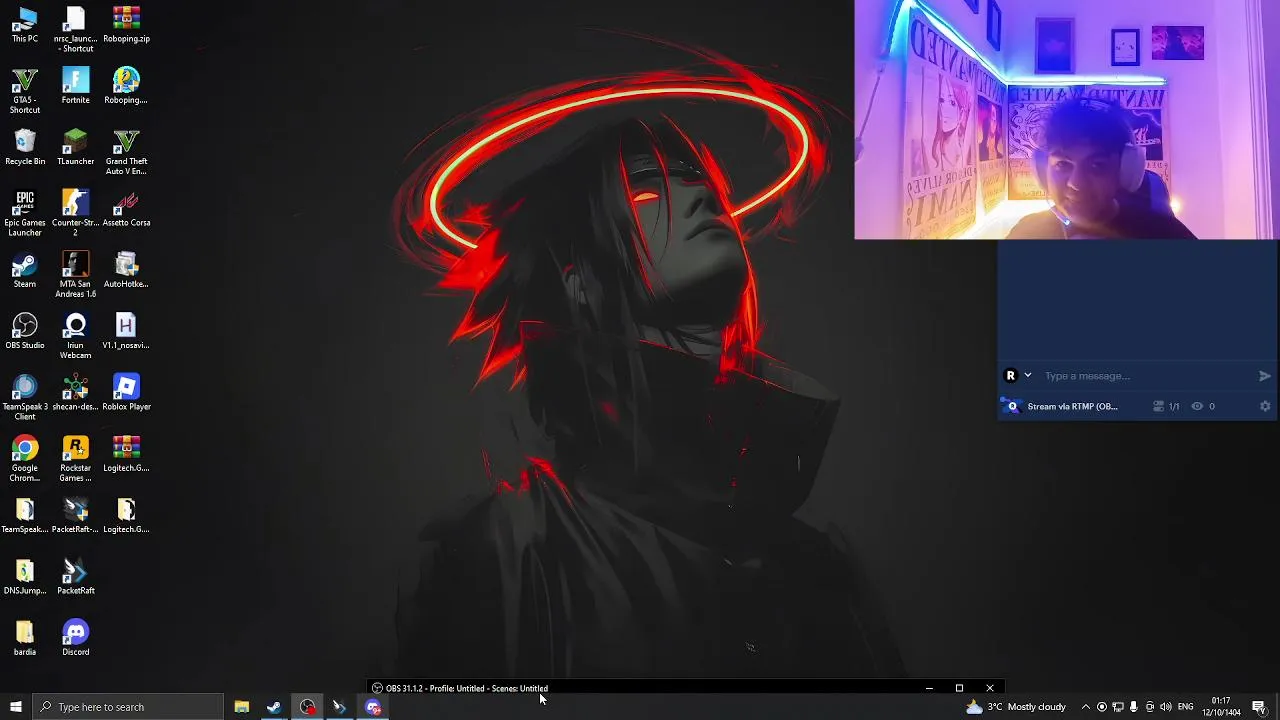Image resolution: width=1280 pixels, height=720 pixels.
Task: Click the microphone tray icon
Action: 1134,707
